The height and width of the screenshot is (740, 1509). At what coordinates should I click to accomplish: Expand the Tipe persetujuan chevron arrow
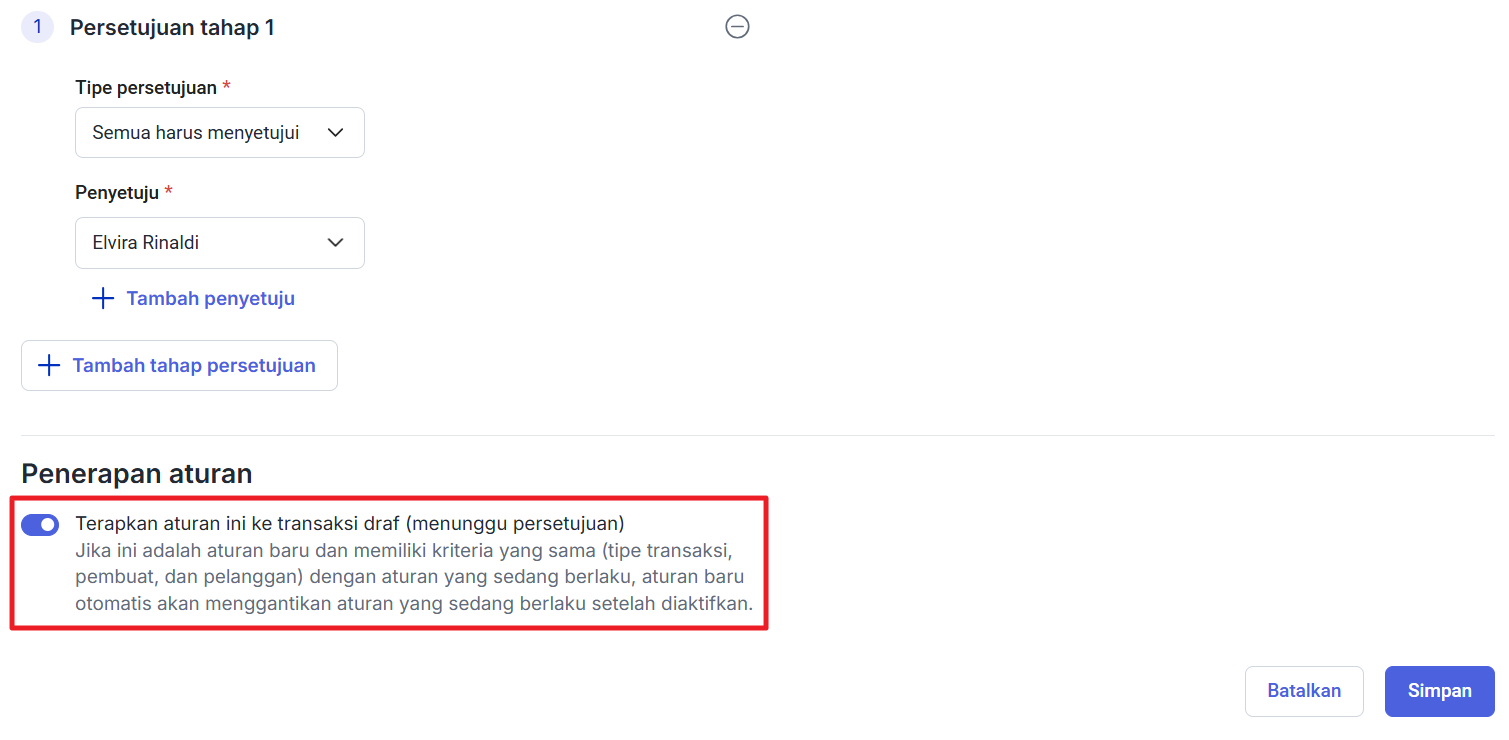coord(336,133)
